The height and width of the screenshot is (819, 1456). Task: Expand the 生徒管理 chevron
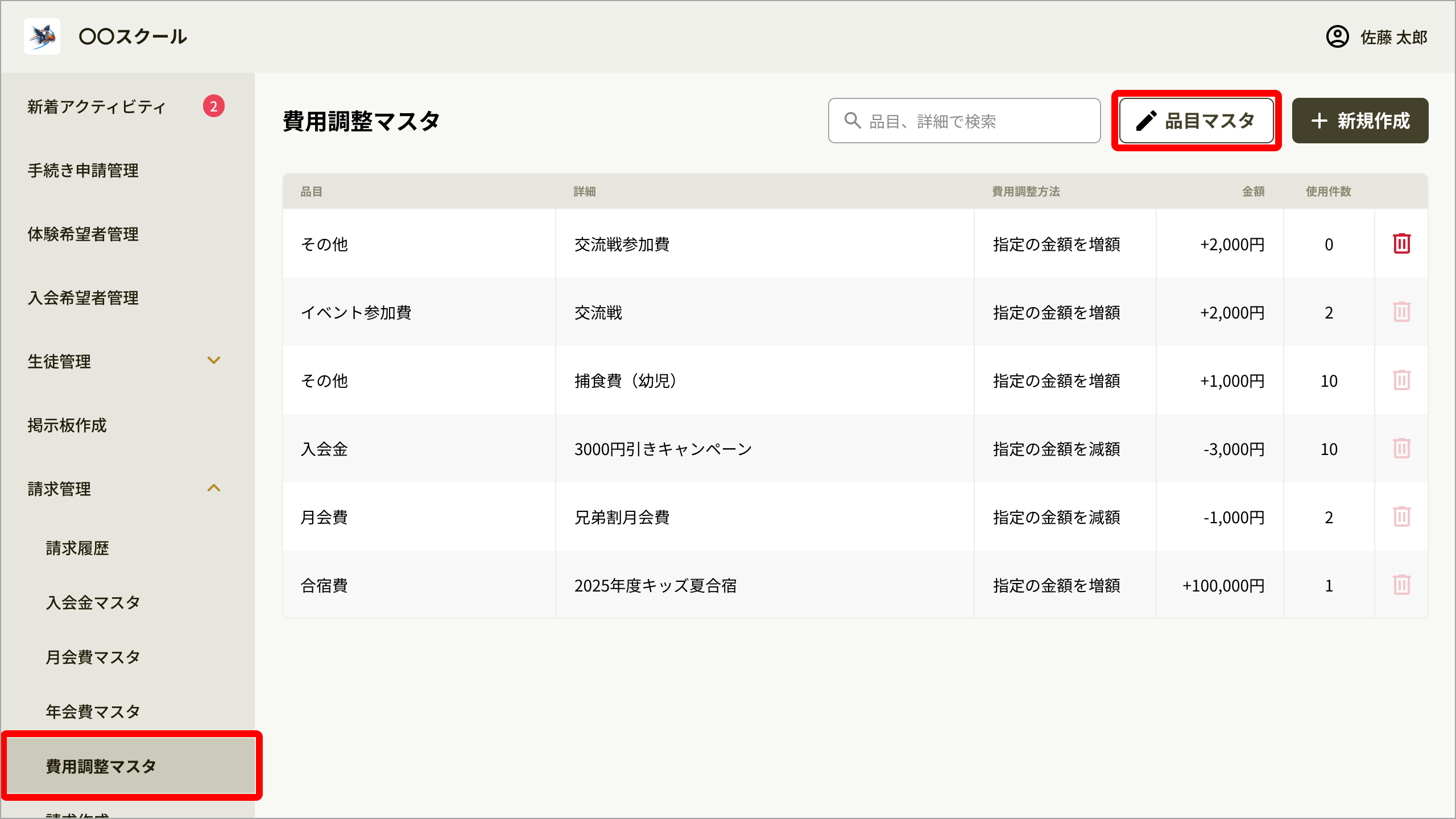point(214,361)
